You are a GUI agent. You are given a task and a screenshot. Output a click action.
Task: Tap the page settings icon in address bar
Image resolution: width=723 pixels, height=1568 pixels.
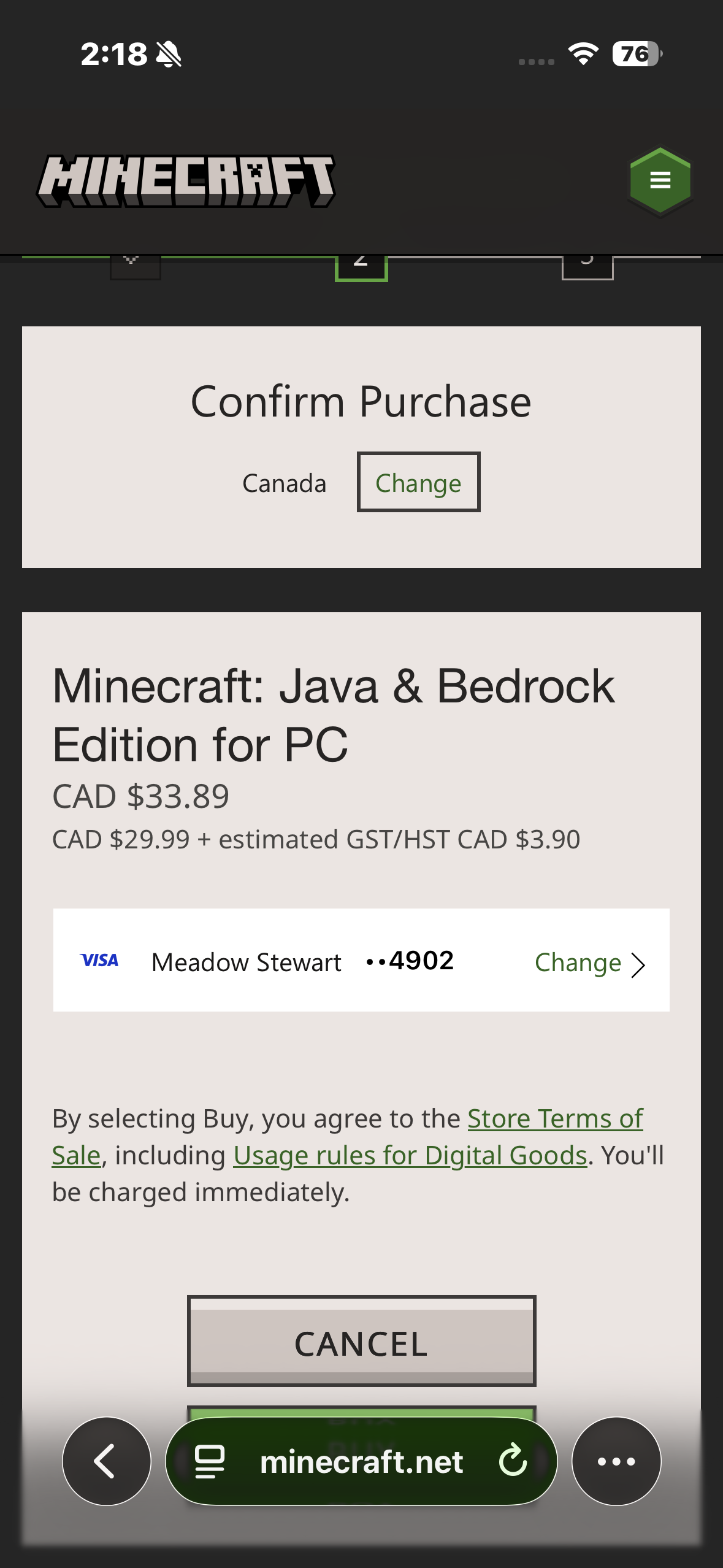(x=209, y=1461)
